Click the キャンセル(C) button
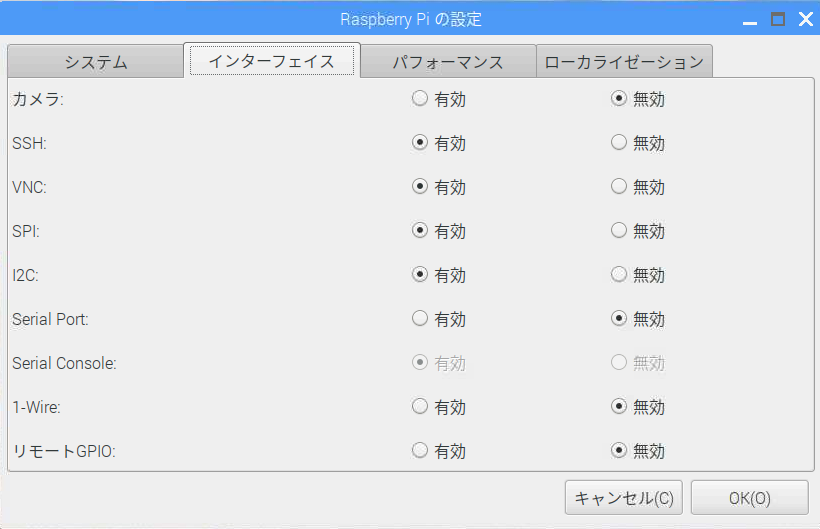The height and width of the screenshot is (529, 820). [x=624, y=498]
